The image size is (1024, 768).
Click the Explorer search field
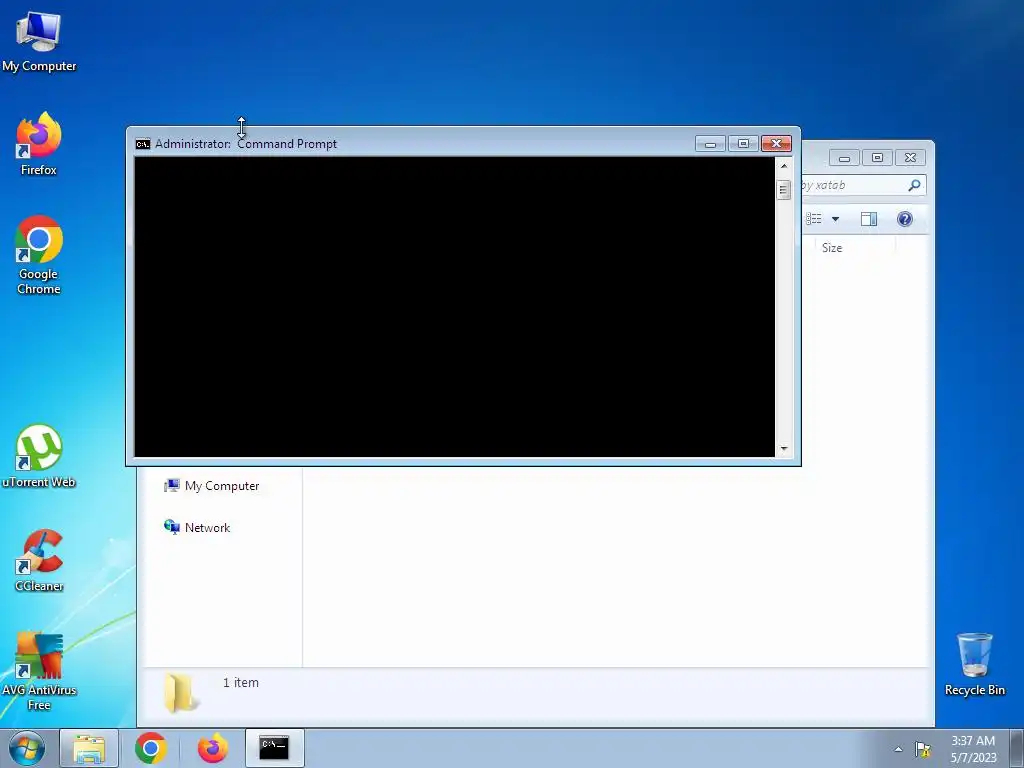coord(863,185)
